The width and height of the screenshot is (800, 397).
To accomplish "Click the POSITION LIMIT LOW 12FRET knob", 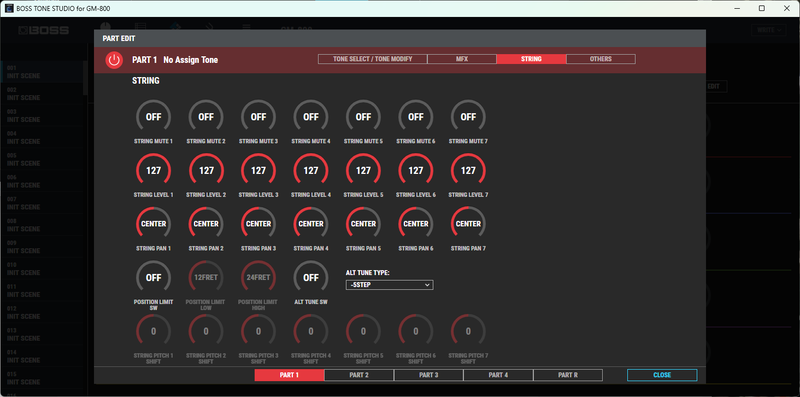I will [x=206, y=278].
